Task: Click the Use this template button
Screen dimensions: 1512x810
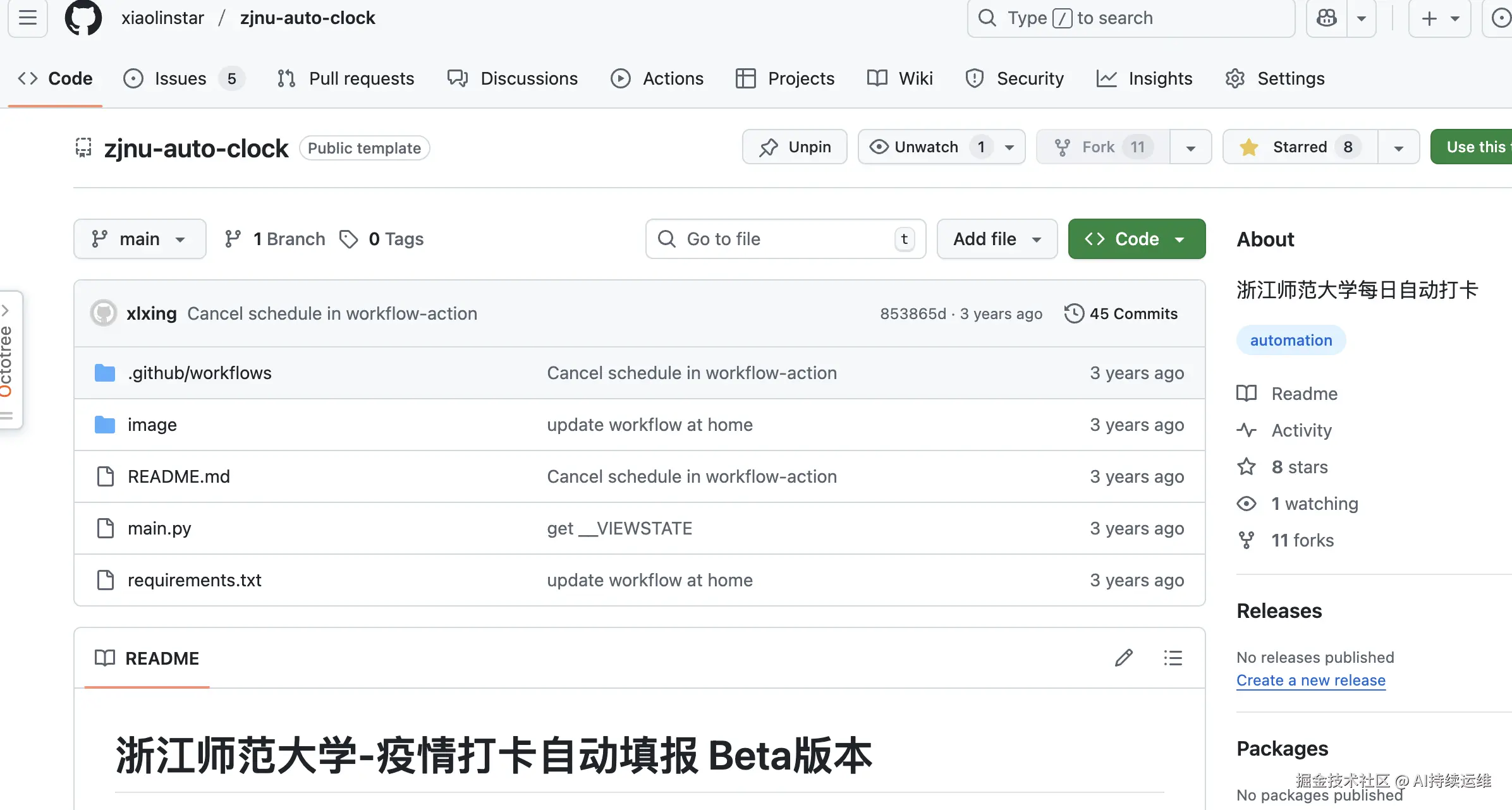Action: 1472,147
